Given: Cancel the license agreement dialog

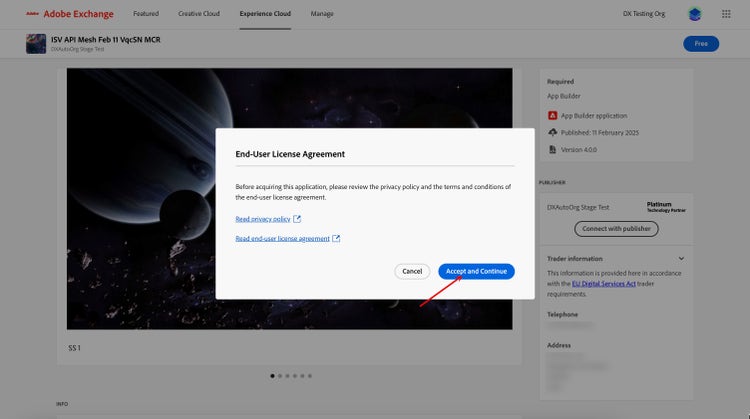Looking at the screenshot, I should click(412, 271).
